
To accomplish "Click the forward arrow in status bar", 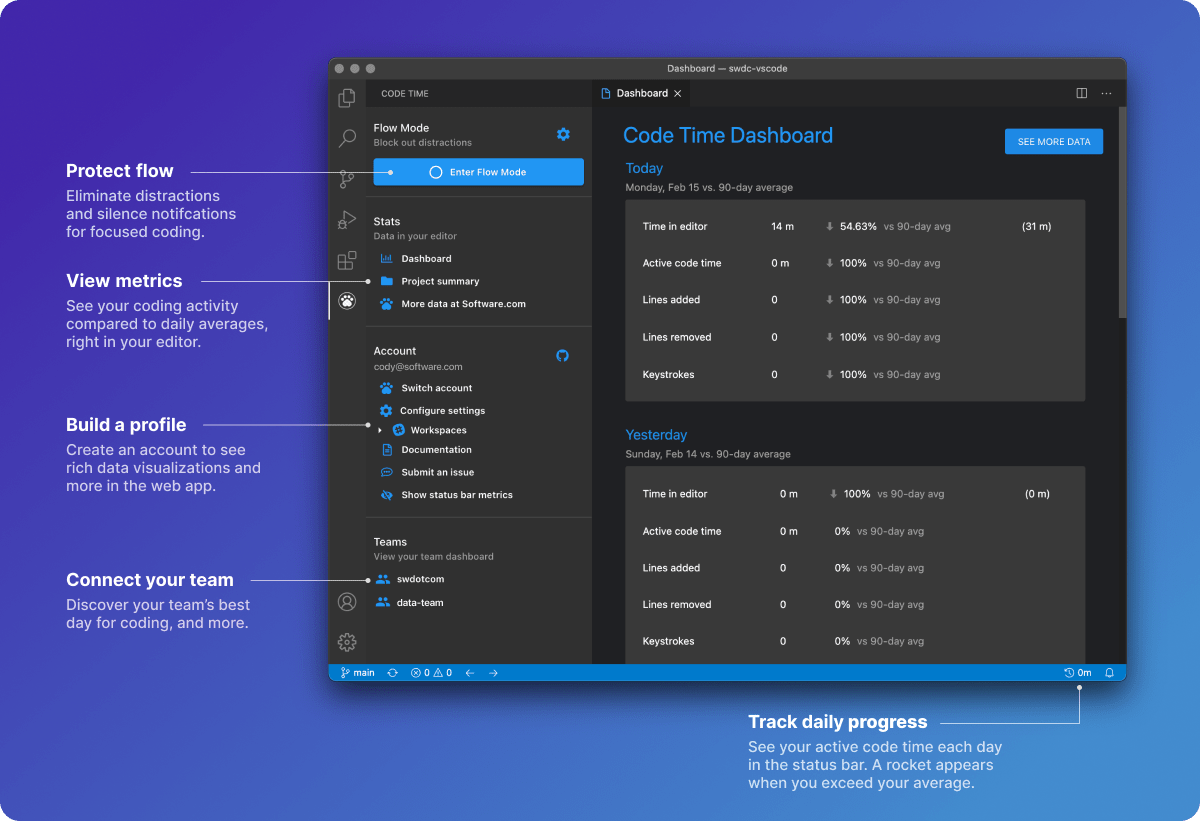I will click(493, 673).
